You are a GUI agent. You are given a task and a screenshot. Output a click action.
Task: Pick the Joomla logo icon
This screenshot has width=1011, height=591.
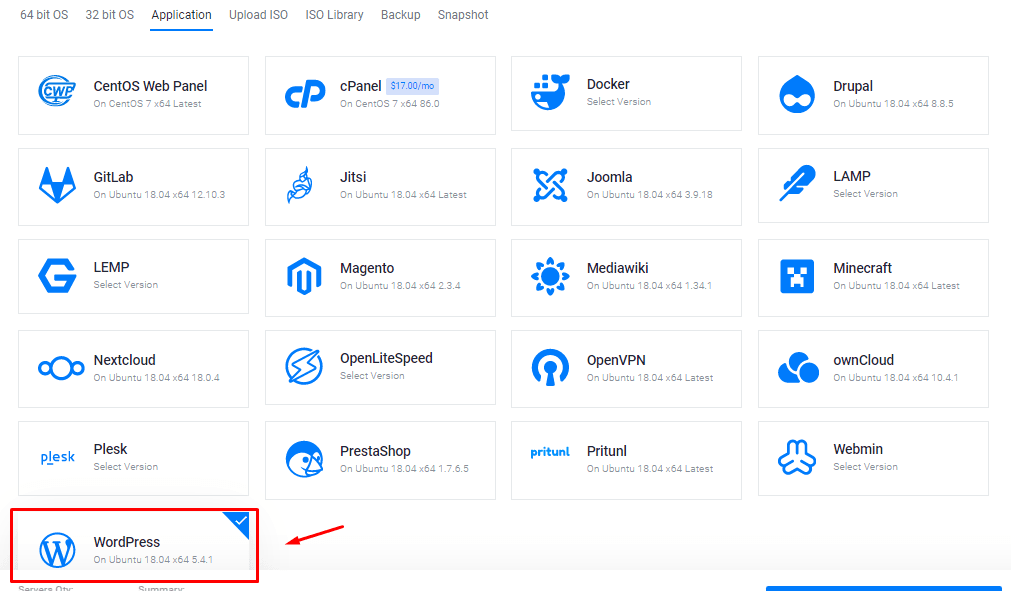pyautogui.click(x=550, y=185)
